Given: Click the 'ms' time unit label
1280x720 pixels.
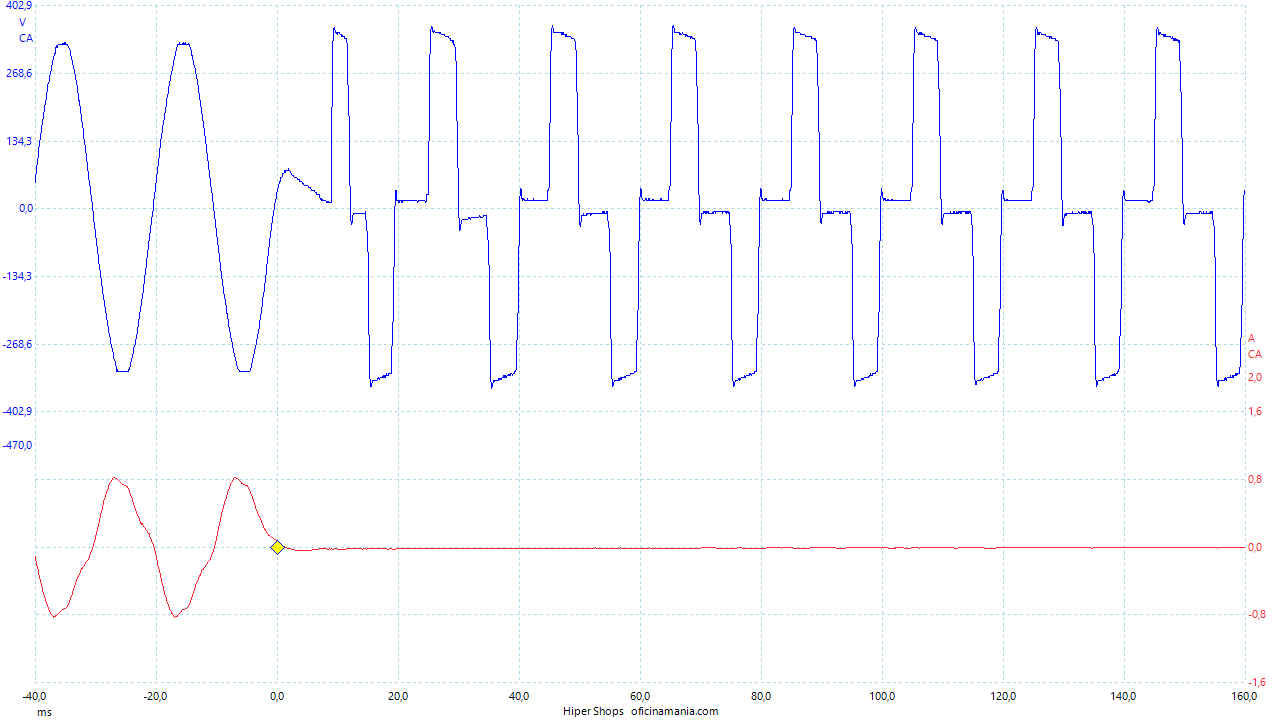Looking at the screenshot, I should (44, 711).
